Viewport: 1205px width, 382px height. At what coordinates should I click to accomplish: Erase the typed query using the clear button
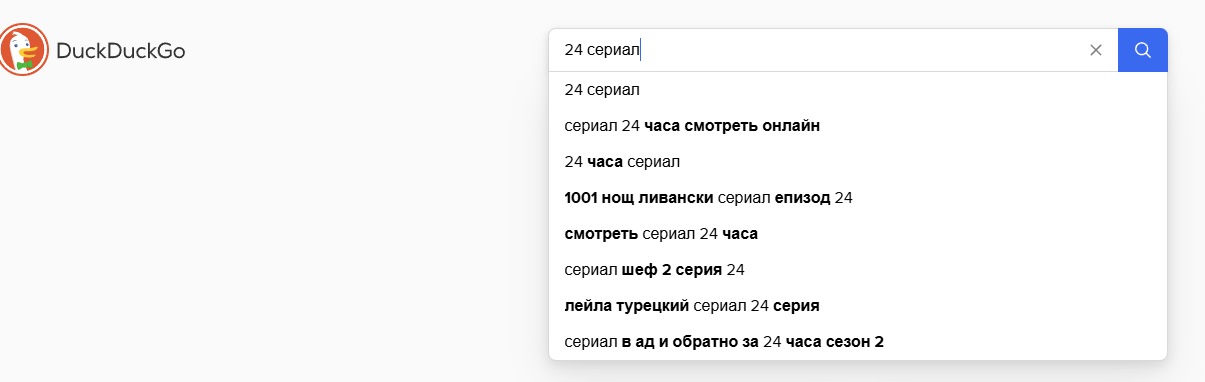(x=1096, y=50)
